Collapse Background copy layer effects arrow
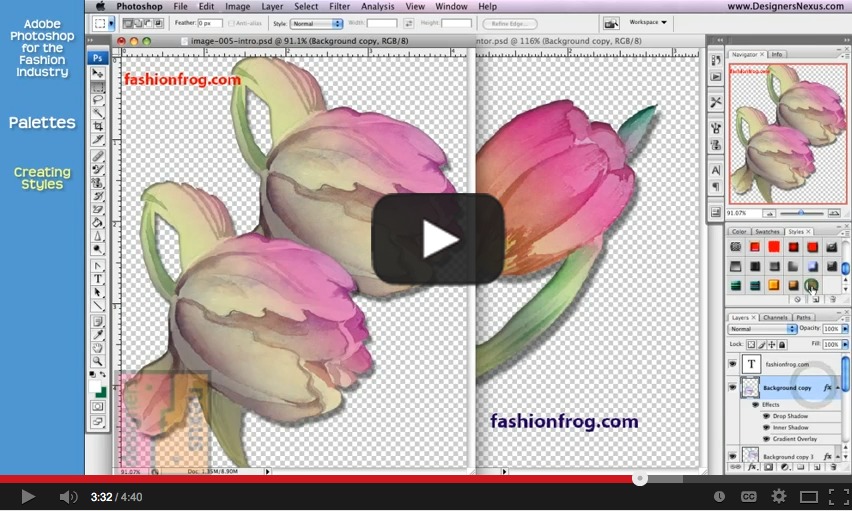The width and height of the screenshot is (852, 511). 838,388
